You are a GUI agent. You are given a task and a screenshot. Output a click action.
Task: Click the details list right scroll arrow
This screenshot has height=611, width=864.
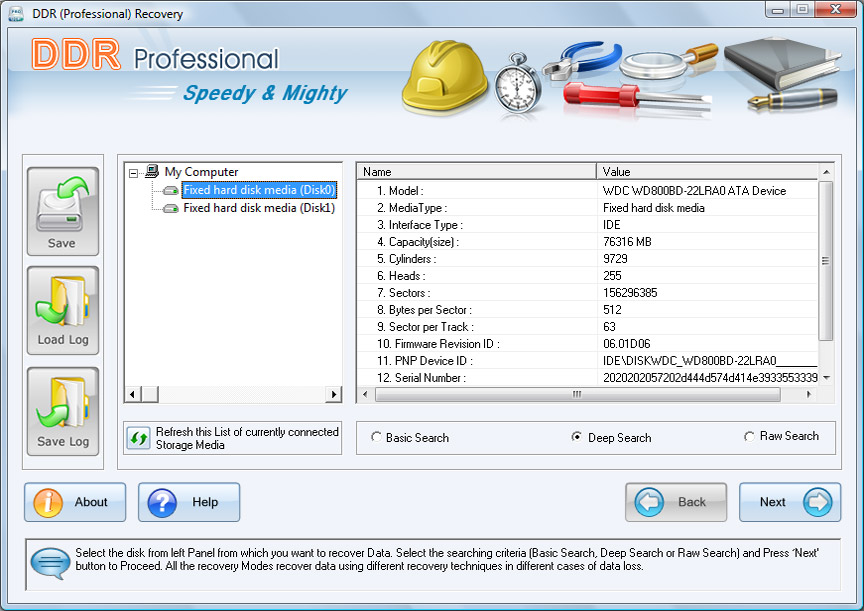click(808, 394)
